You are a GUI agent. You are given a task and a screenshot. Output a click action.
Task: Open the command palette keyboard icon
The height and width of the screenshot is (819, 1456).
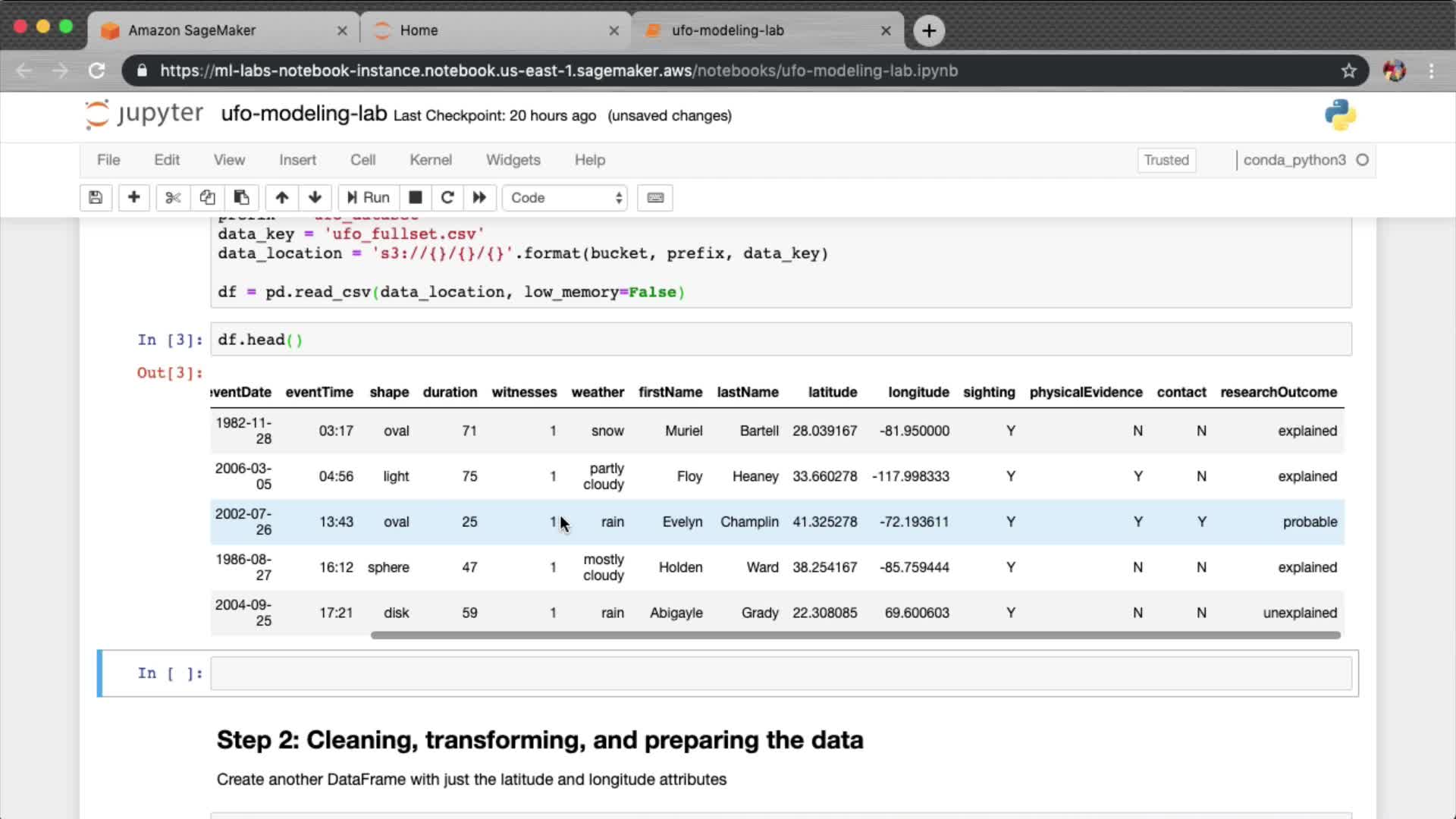pyautogui.click(x=655, y=198)
